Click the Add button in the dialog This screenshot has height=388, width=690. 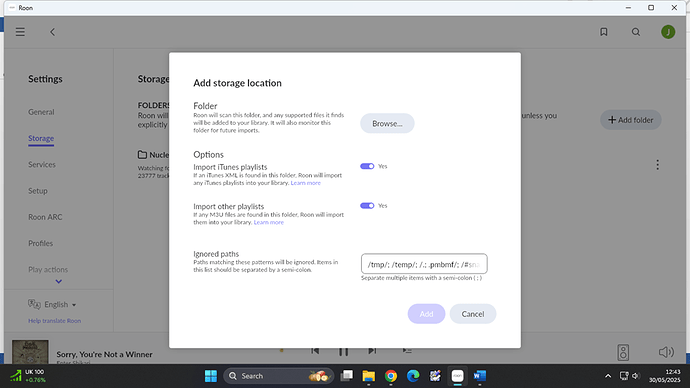coord(426,314)
